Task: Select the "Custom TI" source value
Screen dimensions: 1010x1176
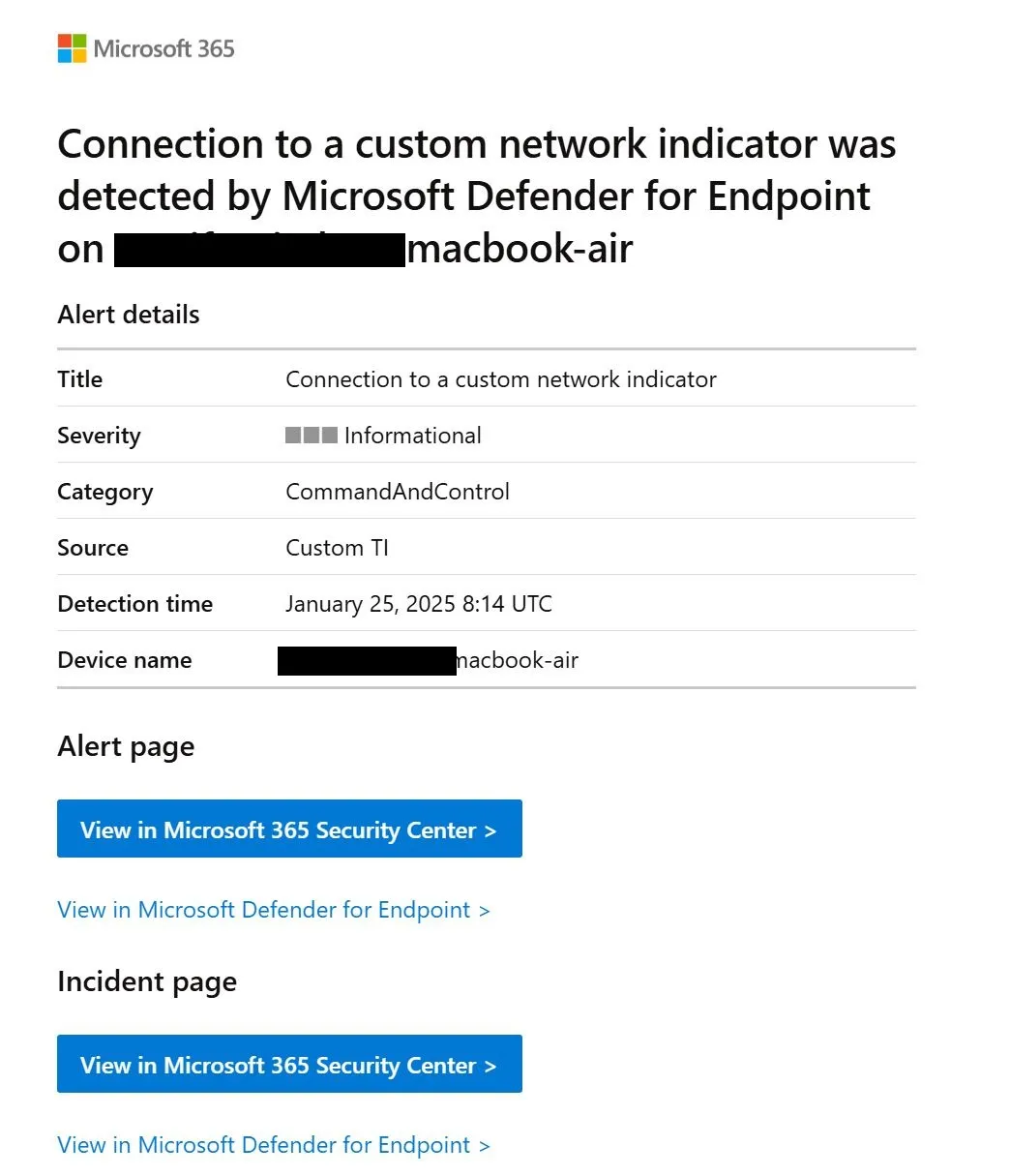Action: (337, 548)
